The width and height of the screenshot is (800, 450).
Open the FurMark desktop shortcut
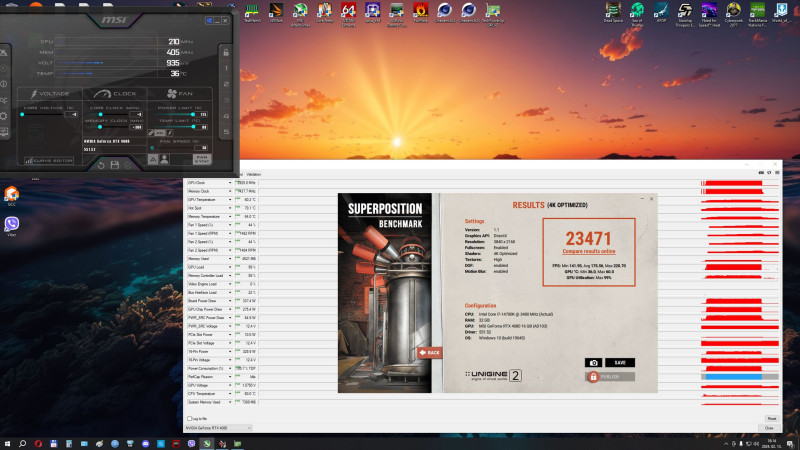pyautogui.click(x=420, y=13)
